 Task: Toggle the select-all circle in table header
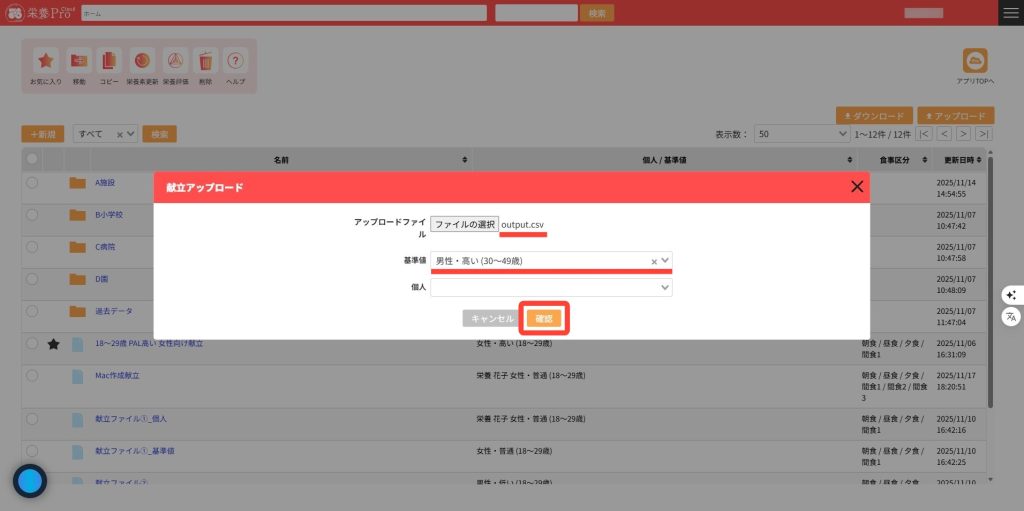(32, 159)
